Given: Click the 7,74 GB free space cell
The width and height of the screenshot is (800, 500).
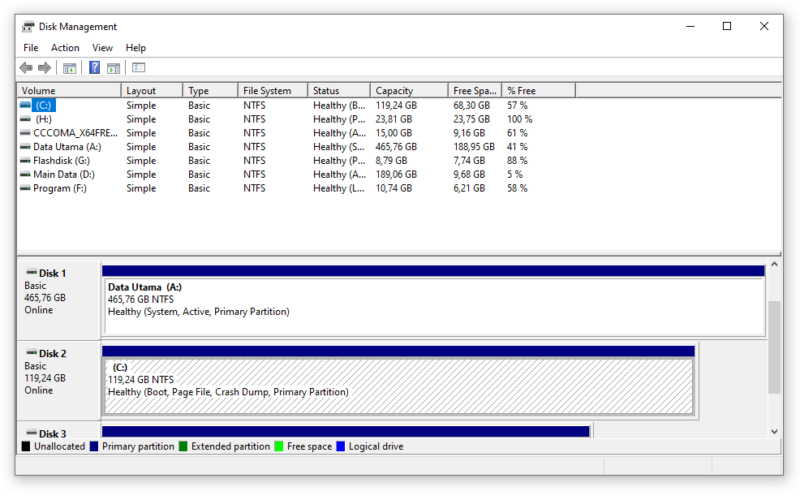Looking at the screenshot, I should 469,160.
